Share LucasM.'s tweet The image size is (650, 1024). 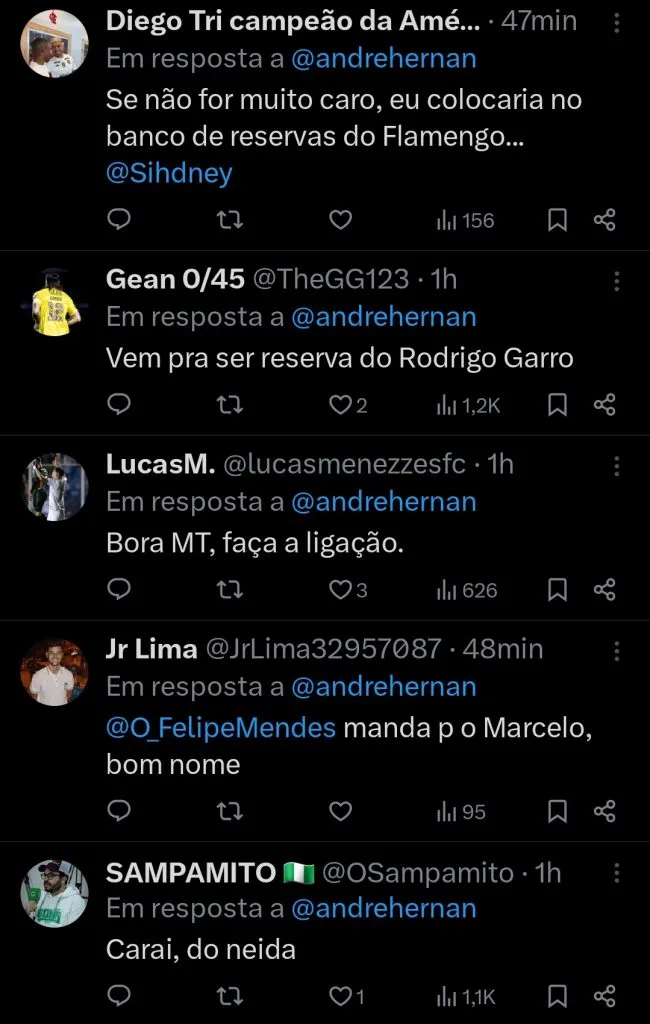click(x=604, y=590)
